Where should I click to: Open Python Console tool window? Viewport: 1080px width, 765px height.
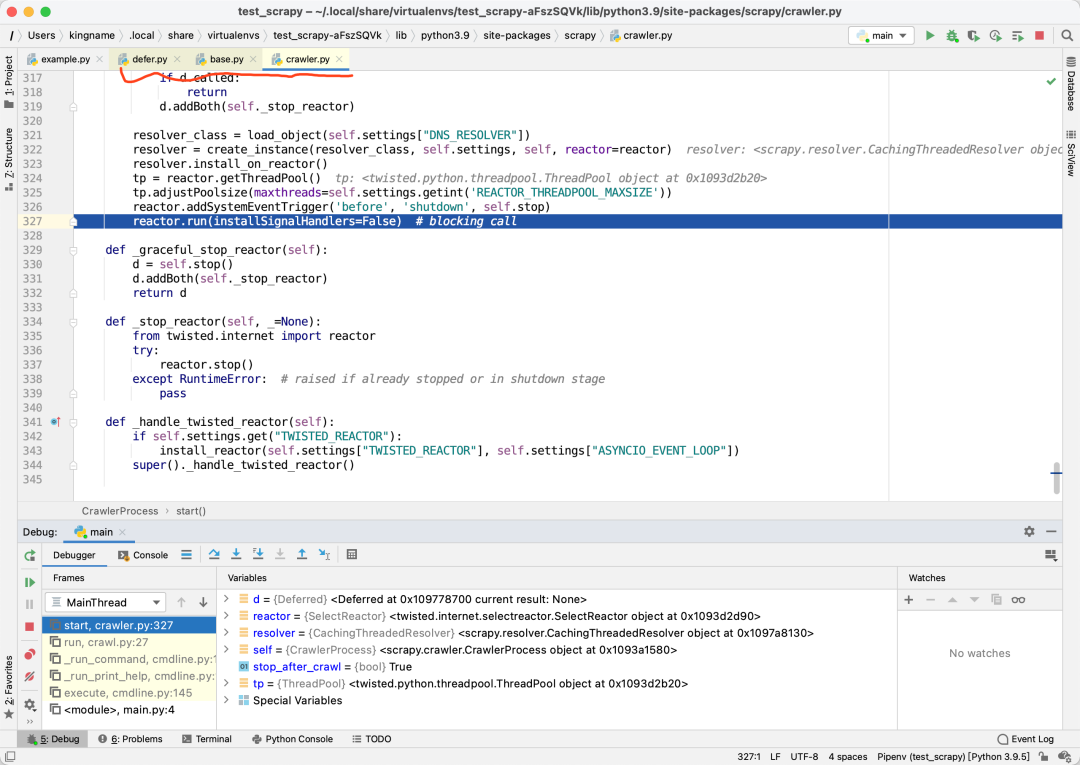click(293, 739)
